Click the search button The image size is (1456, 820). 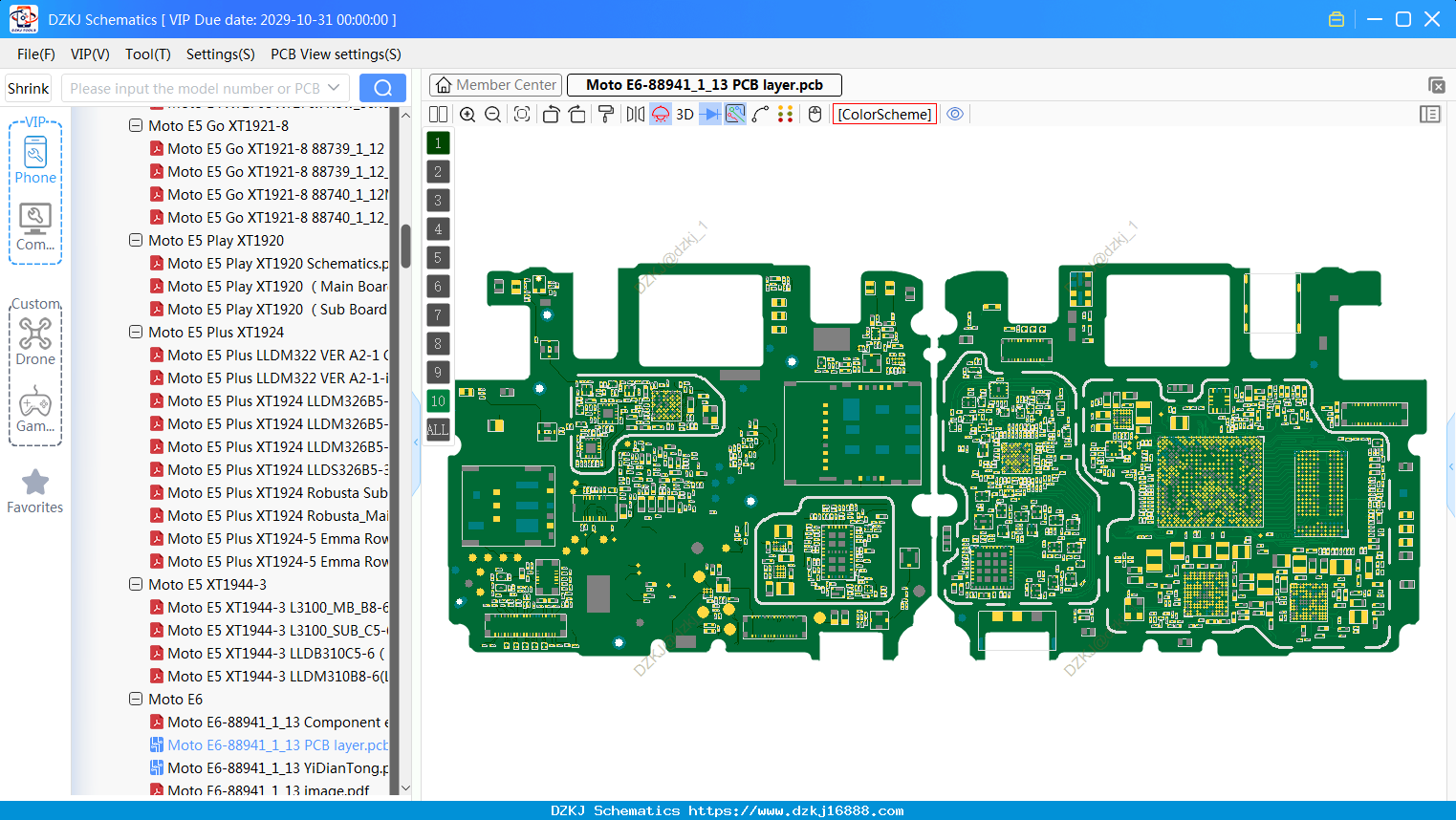coord(382,88)
